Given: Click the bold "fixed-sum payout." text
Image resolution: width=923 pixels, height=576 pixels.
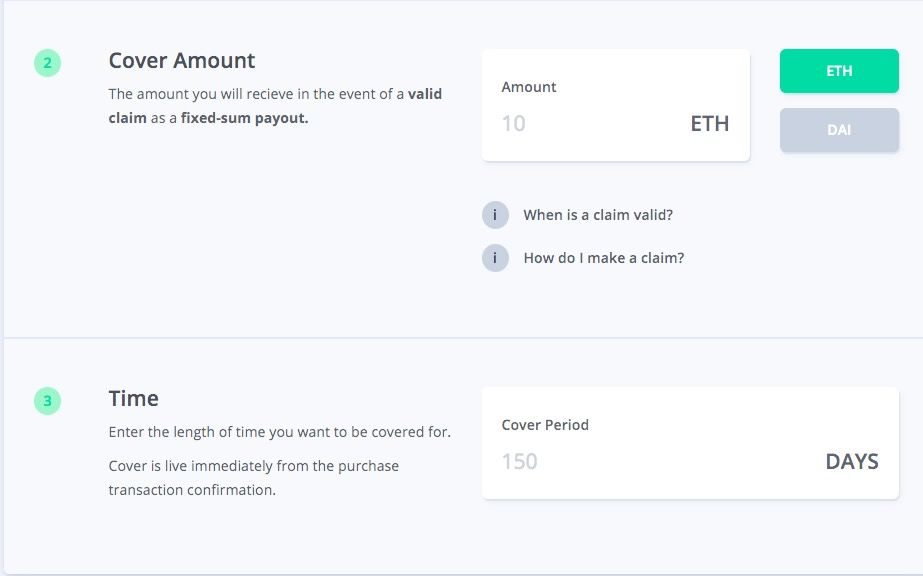Looking at the screenshot, I should point(244,118).
